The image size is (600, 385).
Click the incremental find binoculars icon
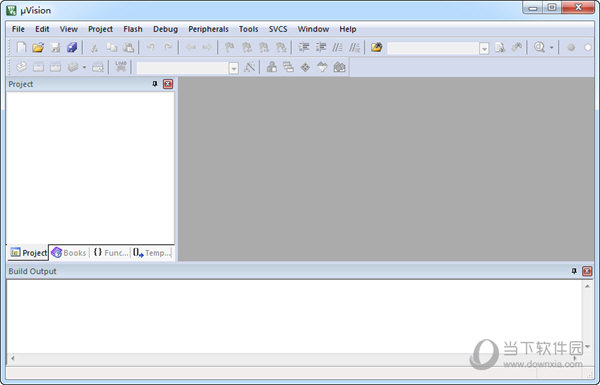tap(517, 47)
